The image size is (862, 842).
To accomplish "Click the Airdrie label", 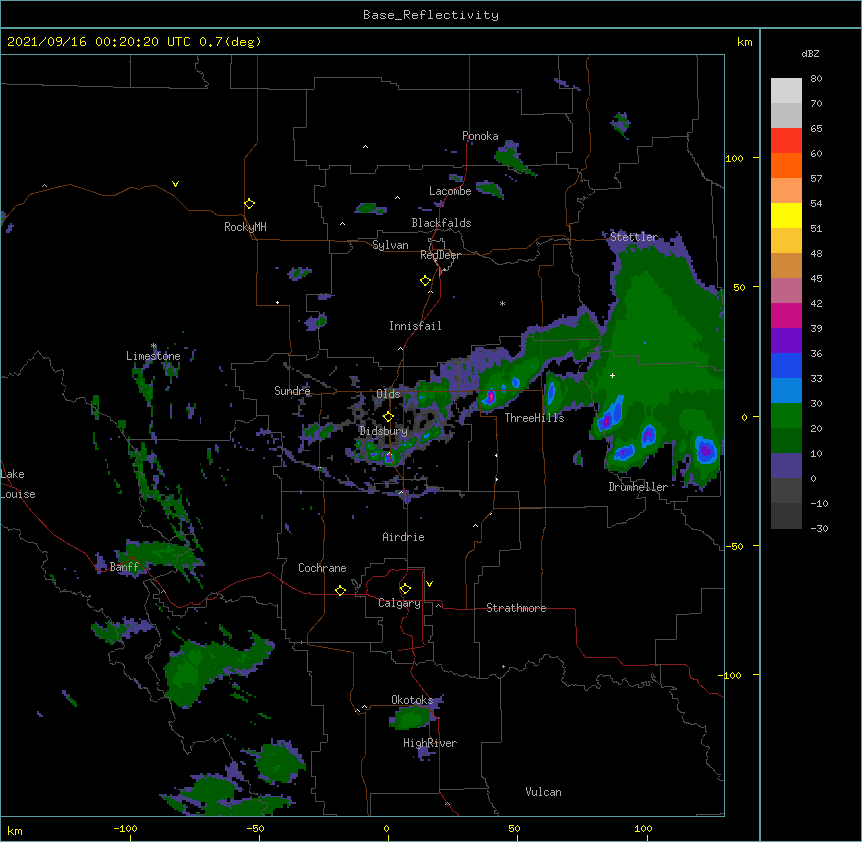I will (x=404, y=537).
